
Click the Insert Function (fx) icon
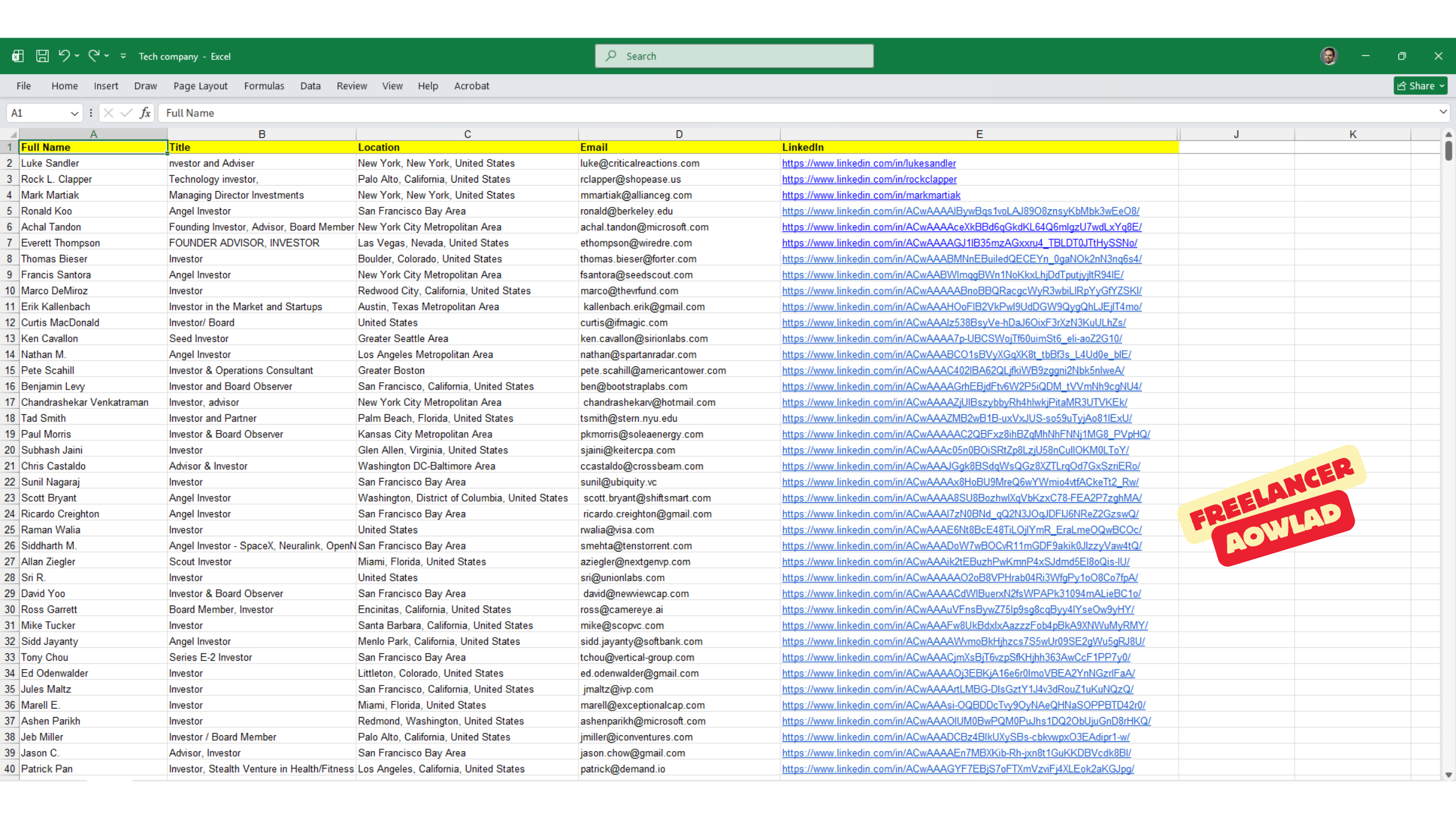(145, 113)
